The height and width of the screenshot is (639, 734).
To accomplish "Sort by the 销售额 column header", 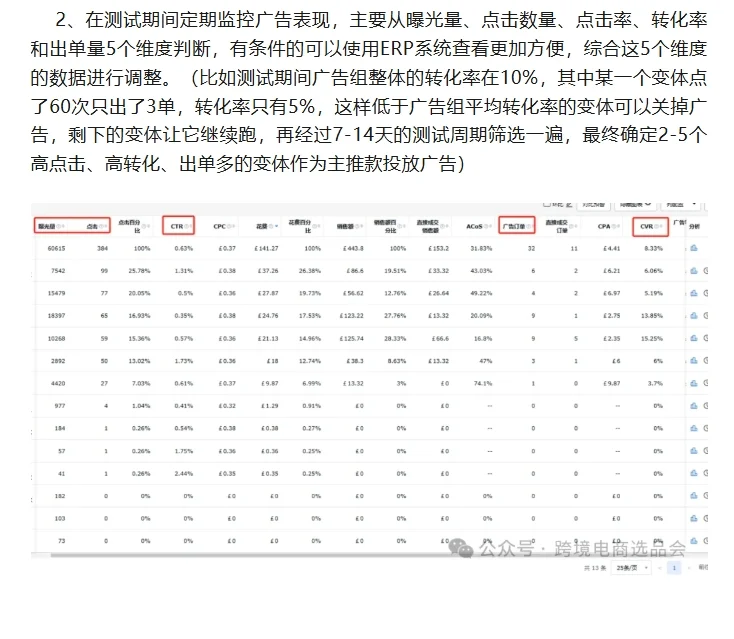I will point(345,227).
